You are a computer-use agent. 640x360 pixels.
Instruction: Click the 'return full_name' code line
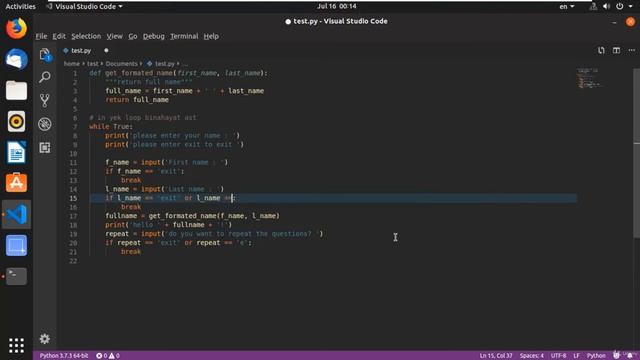pyautogui.click(x=137, y=100)
